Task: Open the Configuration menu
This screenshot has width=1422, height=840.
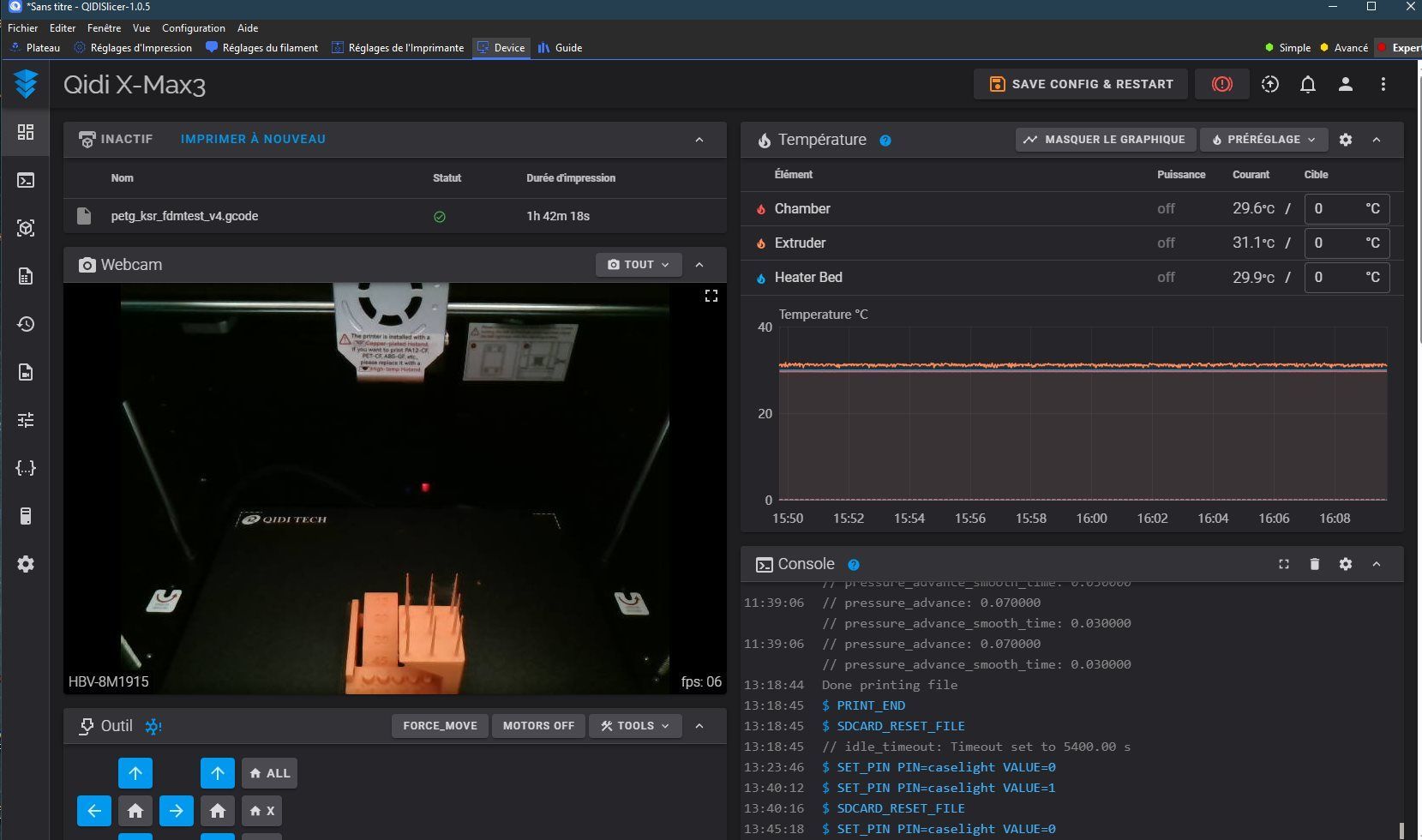Action: tap(193, 28)
